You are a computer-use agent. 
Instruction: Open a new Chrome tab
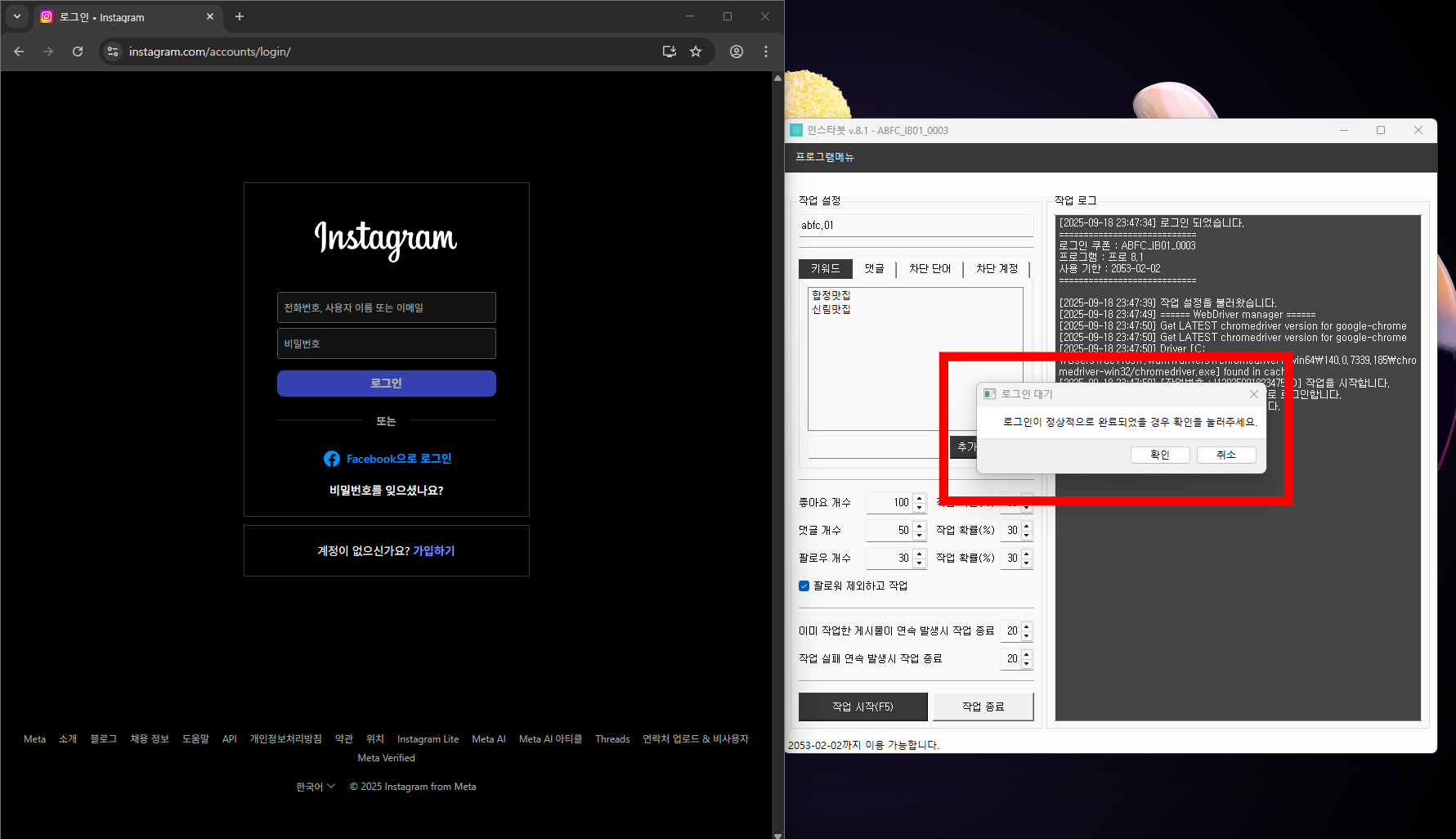pos(240,16)
